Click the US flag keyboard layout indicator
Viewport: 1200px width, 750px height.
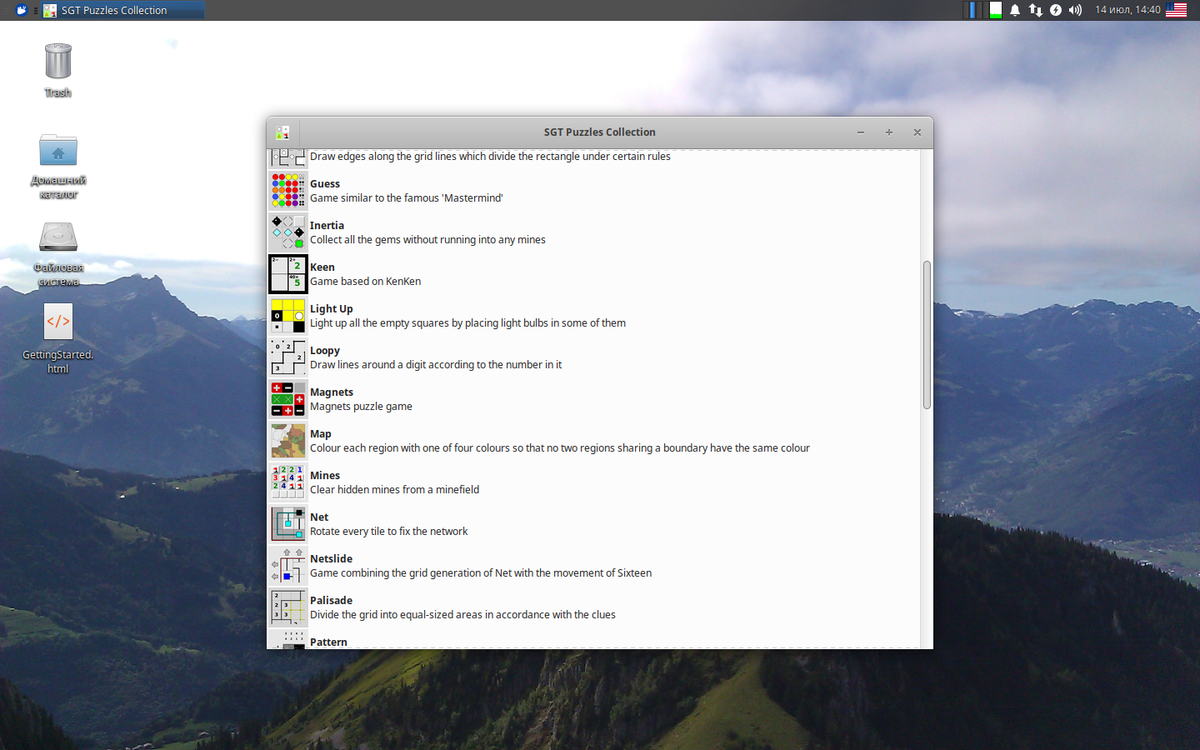[x=1176, y=10]
